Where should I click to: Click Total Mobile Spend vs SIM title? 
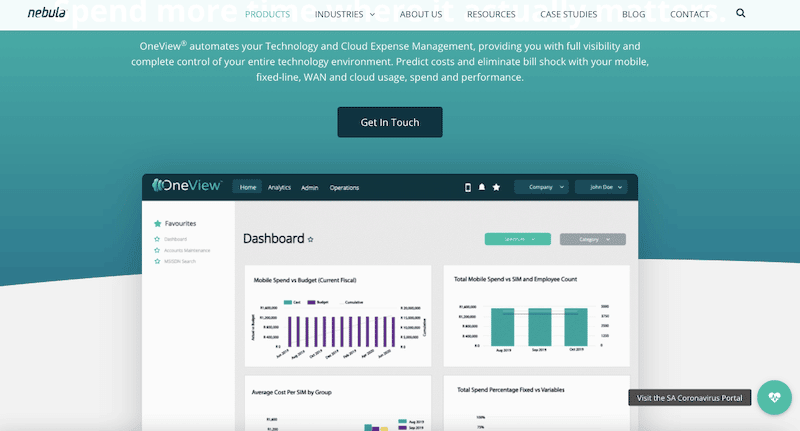click(515, 279)
